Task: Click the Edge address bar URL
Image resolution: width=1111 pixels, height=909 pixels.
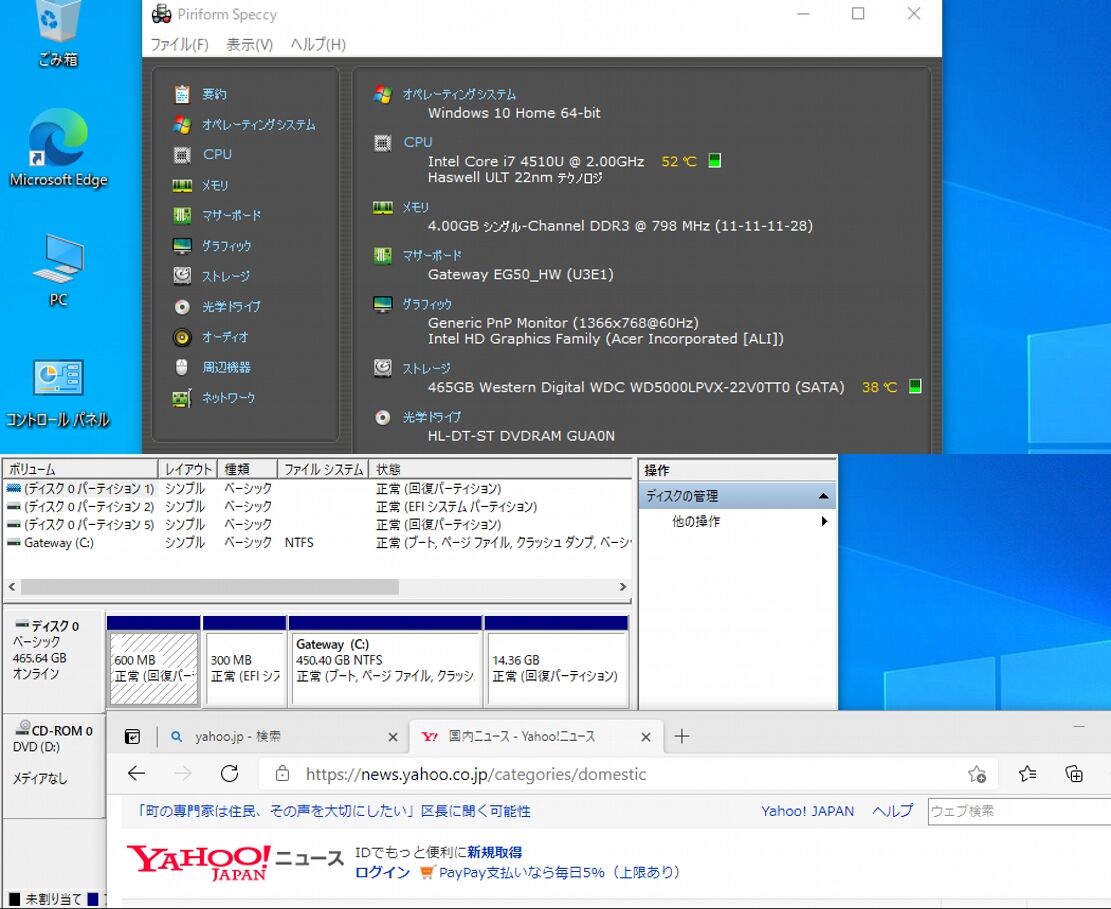Action: click(476, 774)
